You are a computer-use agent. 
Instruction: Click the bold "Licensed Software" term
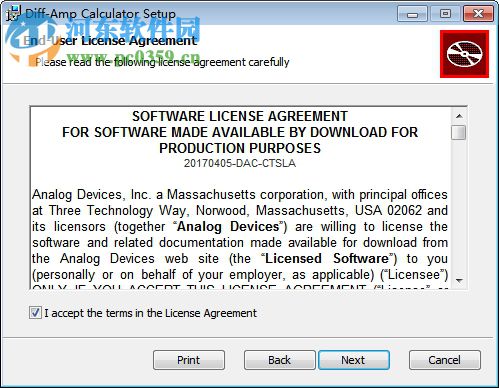[327, 259]
